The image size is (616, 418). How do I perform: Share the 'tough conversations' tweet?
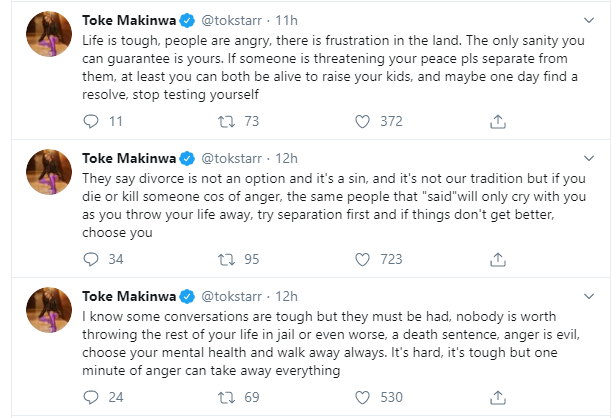(x=497, y=398)
